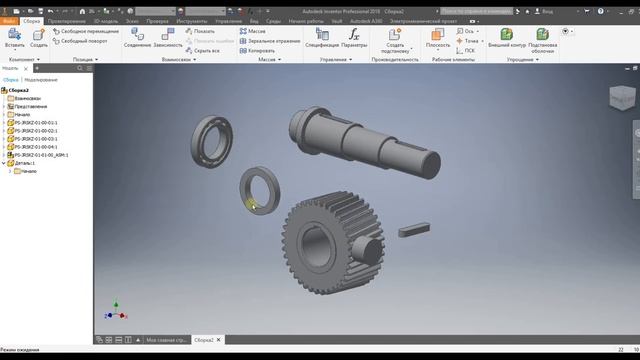
Task: Click the help question mark icon
Action: pyautogui.click(x=600, y=11)
